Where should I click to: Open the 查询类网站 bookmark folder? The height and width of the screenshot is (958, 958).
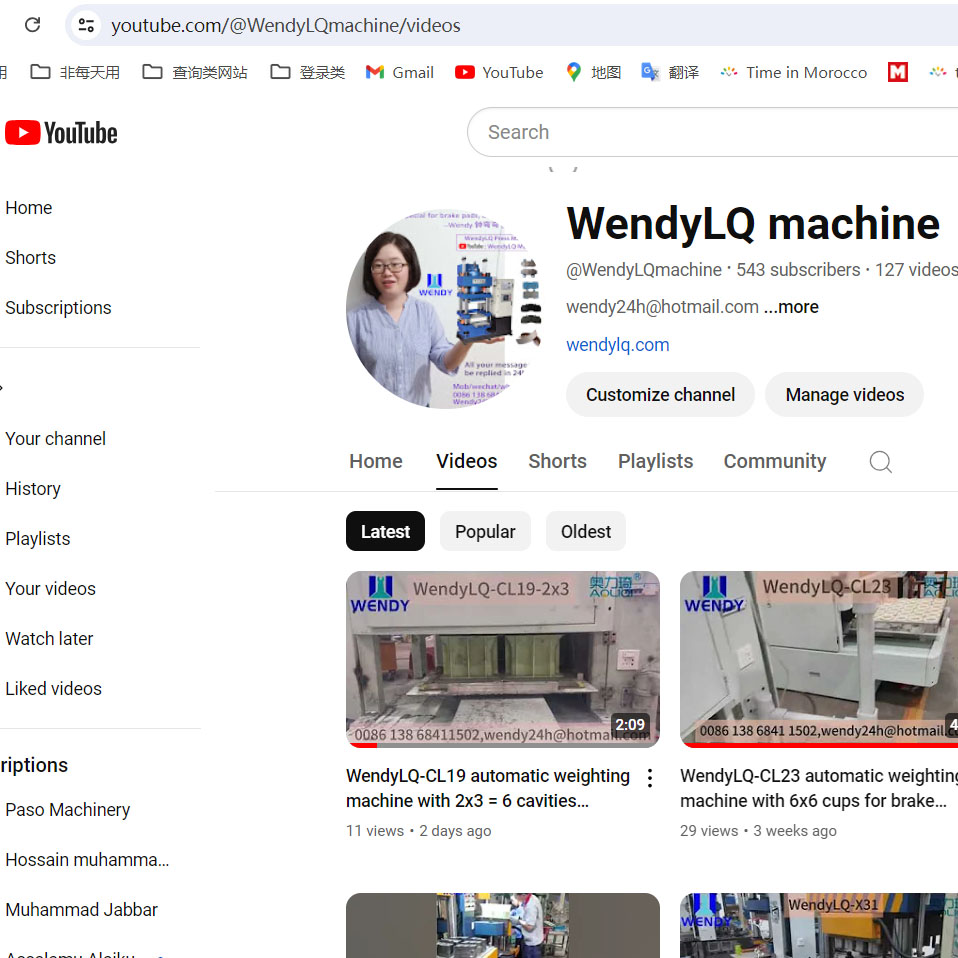tap(195, 72)
